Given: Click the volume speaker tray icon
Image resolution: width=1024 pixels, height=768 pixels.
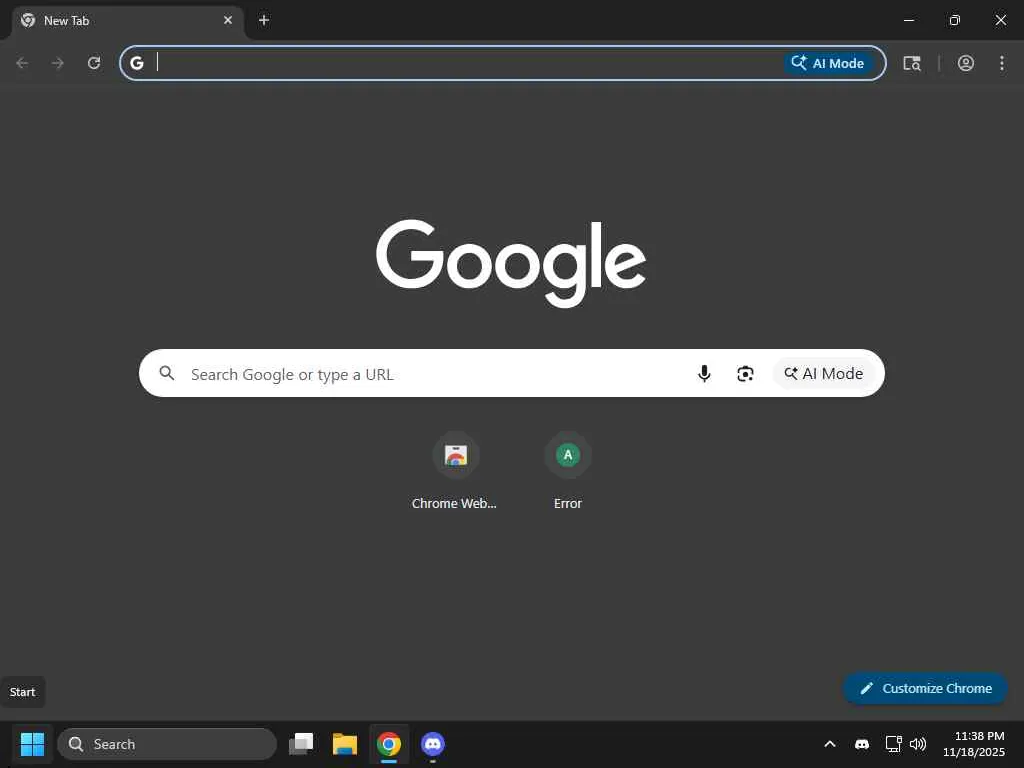Looking at the screenshot, I should 918,744.
